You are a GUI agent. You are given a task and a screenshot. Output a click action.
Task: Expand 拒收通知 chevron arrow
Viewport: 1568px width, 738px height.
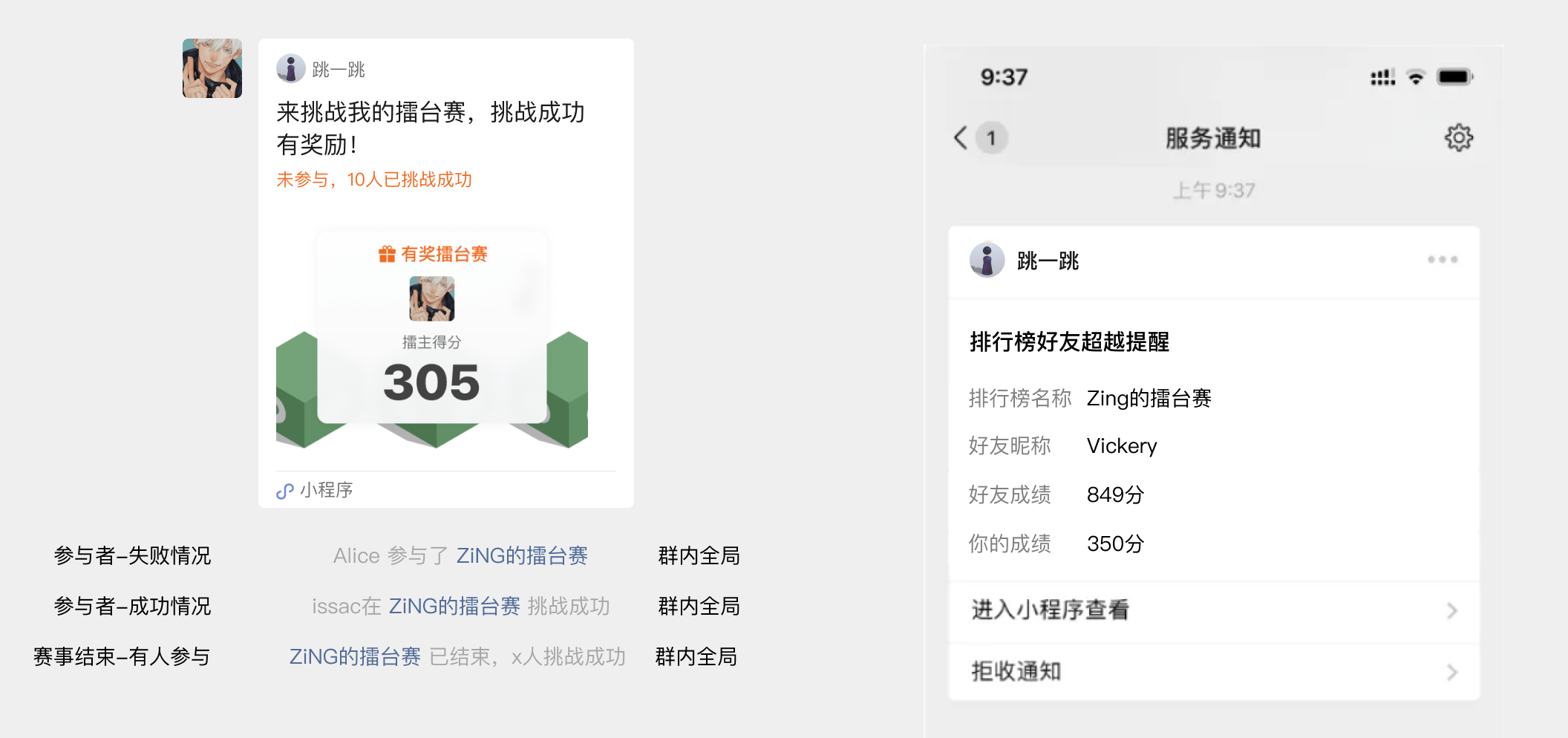pos(1451,673)
